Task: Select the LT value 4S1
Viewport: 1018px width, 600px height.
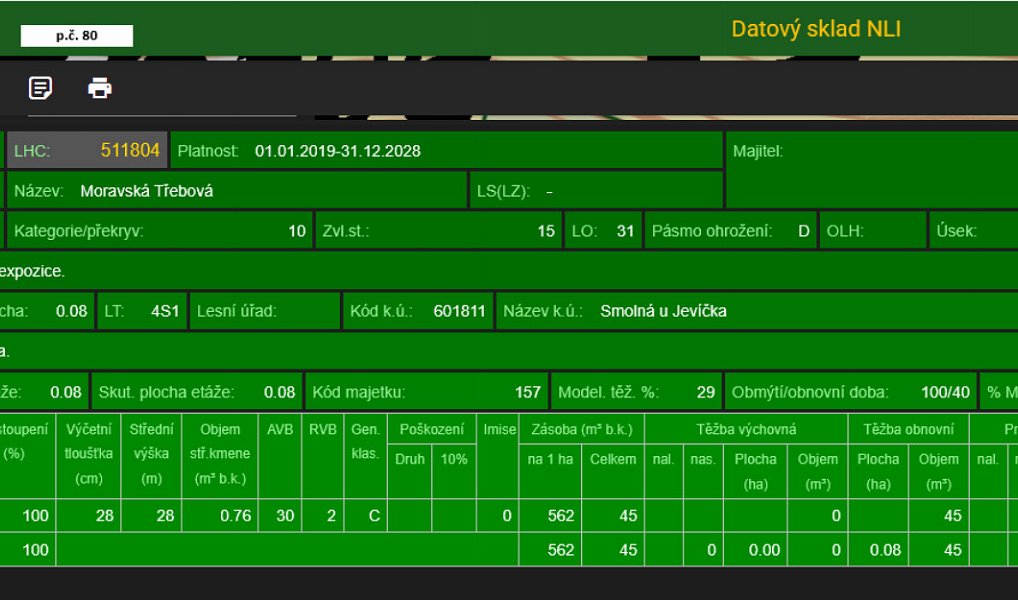Action: tap(165, 311)
